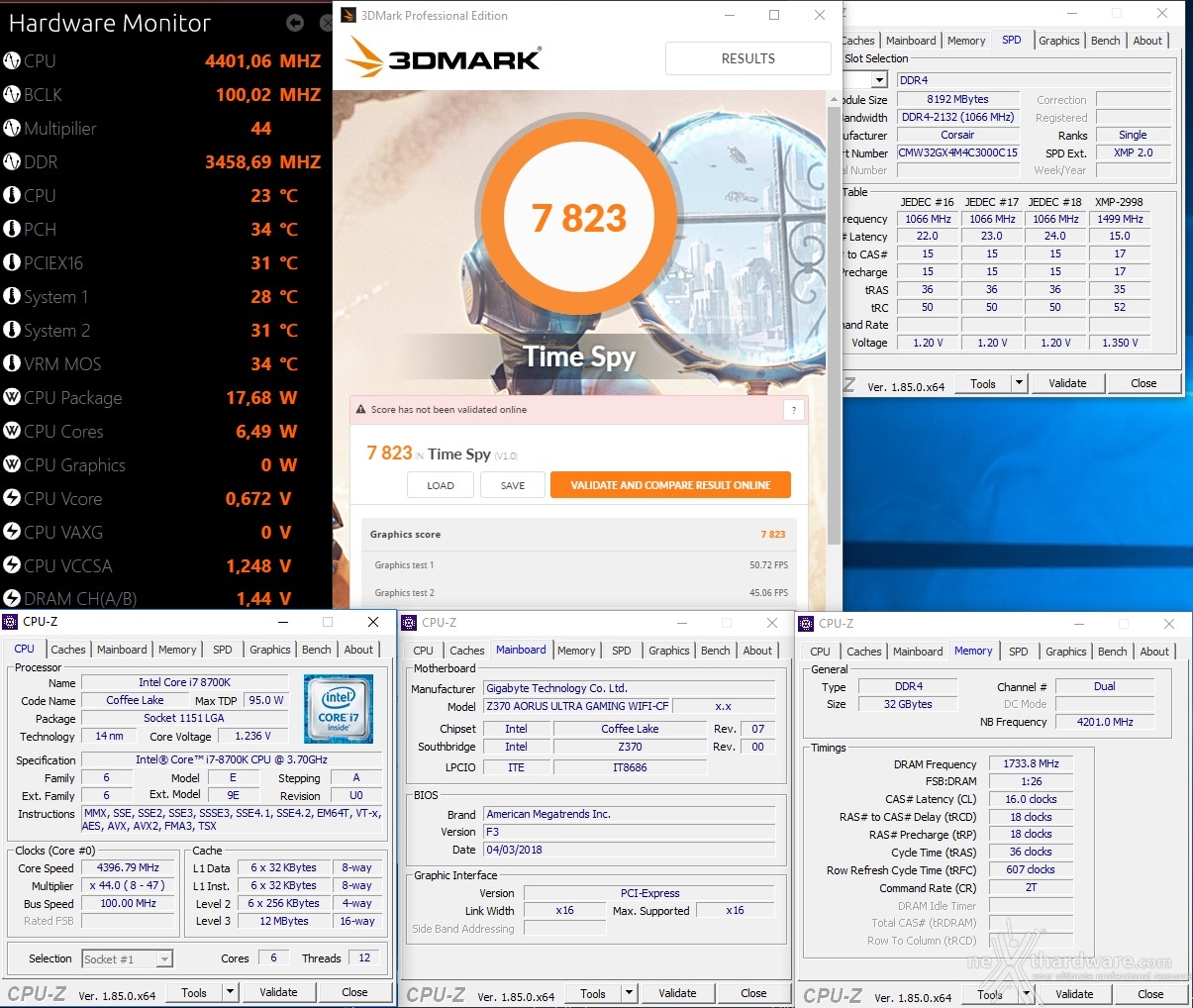Click the 3DMark Professional Edition title bar icon
Screen dimensions: 1193x1008
click(348, 15)
